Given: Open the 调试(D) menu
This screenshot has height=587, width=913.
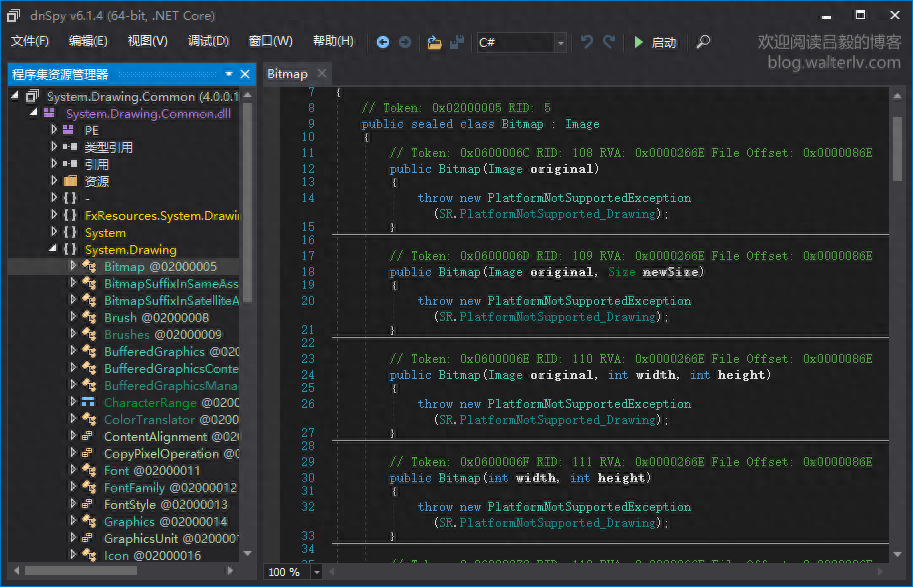Looking at the screenshot, I should click(208, 41).
